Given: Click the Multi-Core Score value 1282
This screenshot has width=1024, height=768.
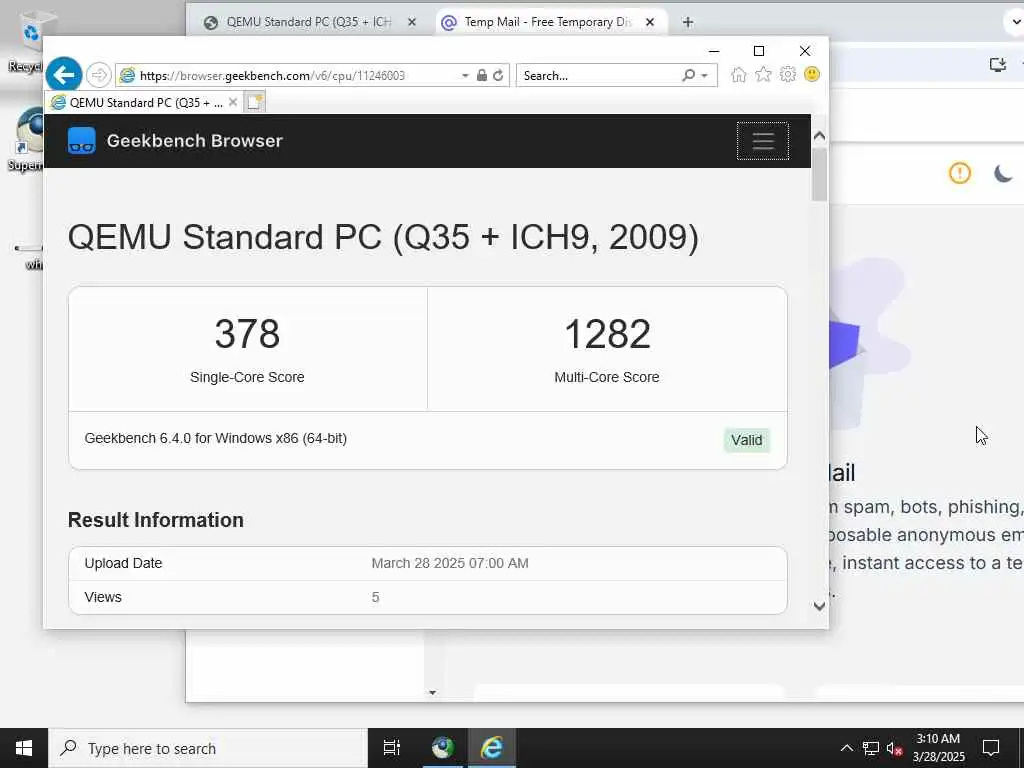Looking at the screenshot, I should (607, 334).
